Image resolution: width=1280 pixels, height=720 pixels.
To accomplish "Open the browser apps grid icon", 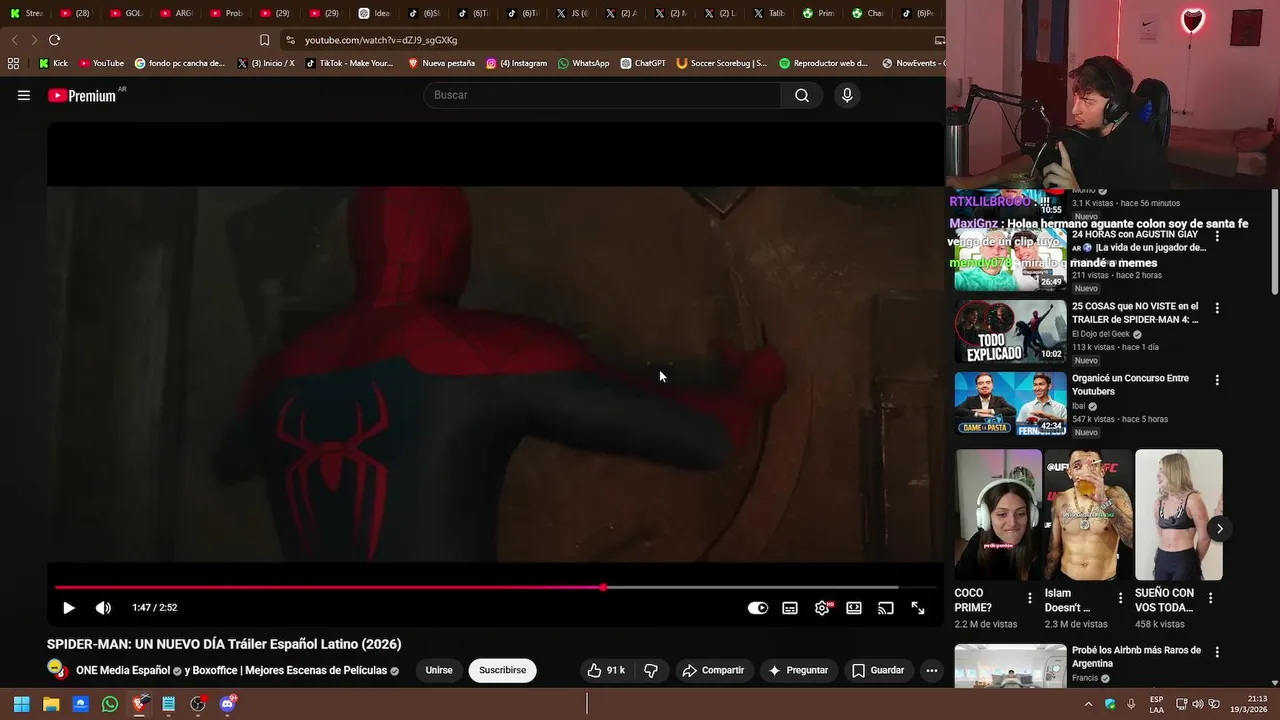I will click(13, 63).
